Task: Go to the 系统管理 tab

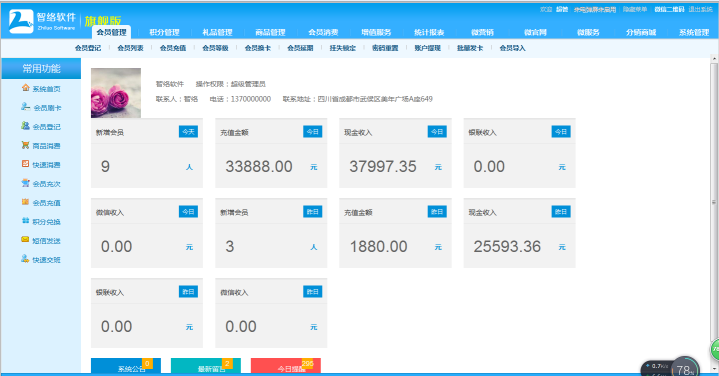Action: click(694, 32)
